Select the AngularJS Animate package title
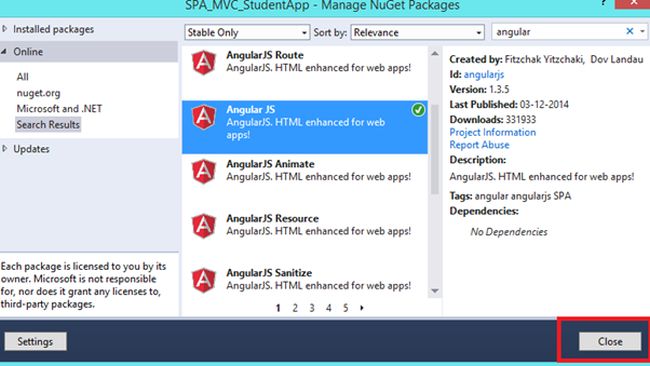Image resolution: width=650 pixels, height=366 pixels. (x=270, y=164)
